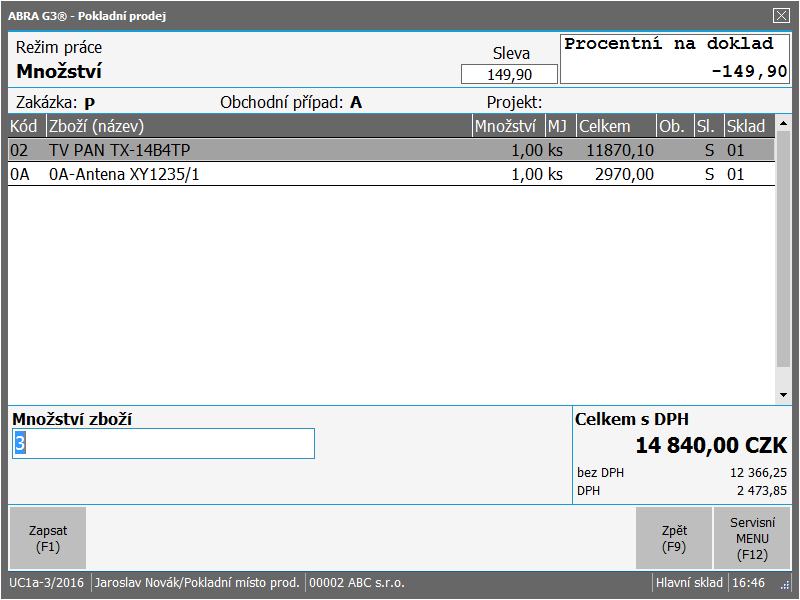Click the MJ column header
Screen dimensions: 800x600
pyautogui.click(x=558, y=126)
